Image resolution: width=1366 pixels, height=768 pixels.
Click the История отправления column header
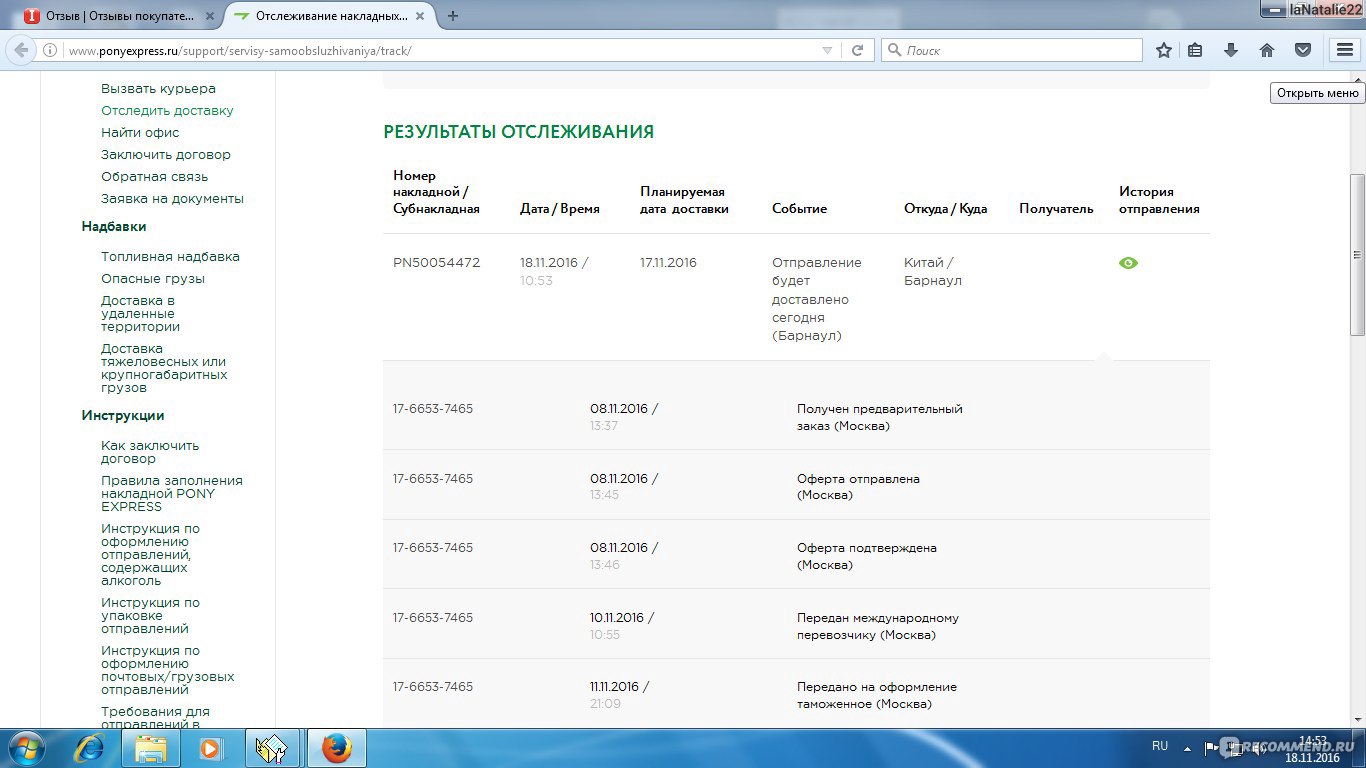[1159, 200]
